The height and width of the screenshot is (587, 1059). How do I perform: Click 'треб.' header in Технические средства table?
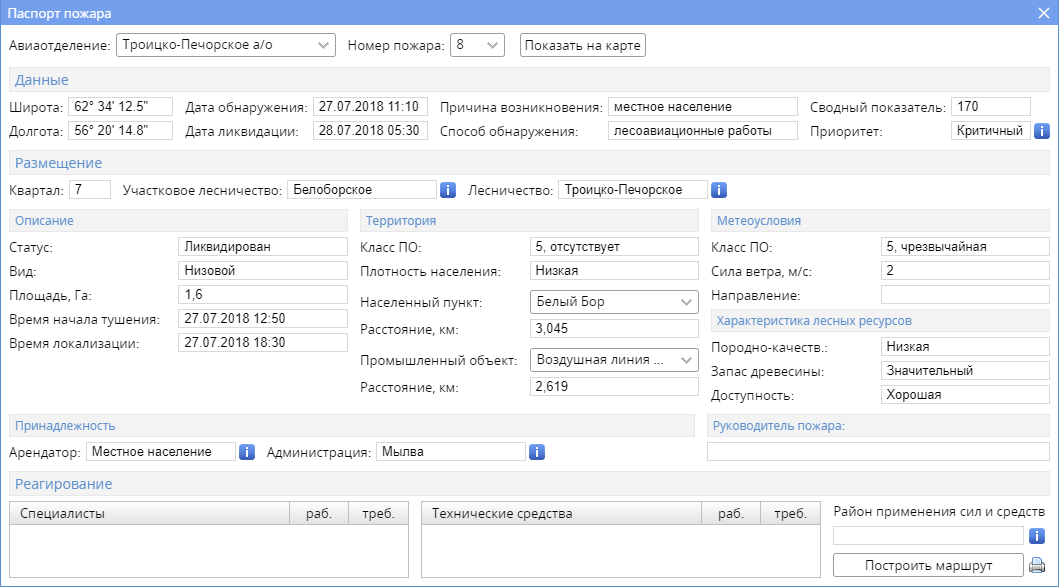point(790,513)
